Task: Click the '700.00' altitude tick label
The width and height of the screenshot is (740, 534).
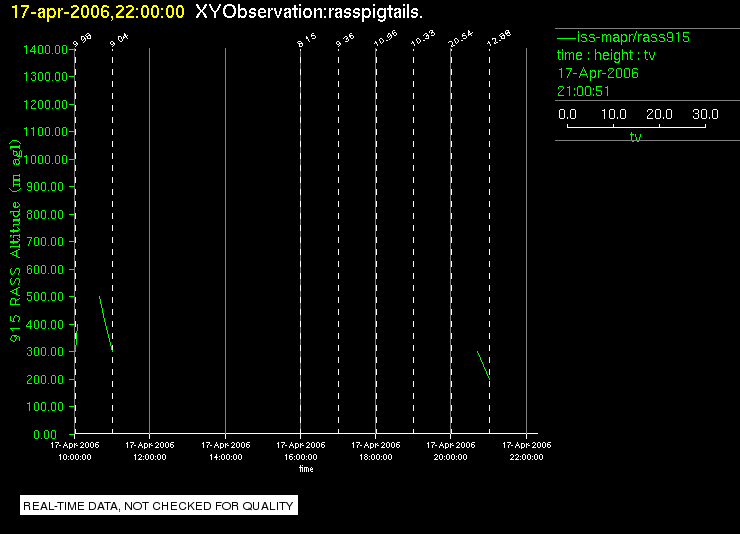Action: [x=45, y=242]
